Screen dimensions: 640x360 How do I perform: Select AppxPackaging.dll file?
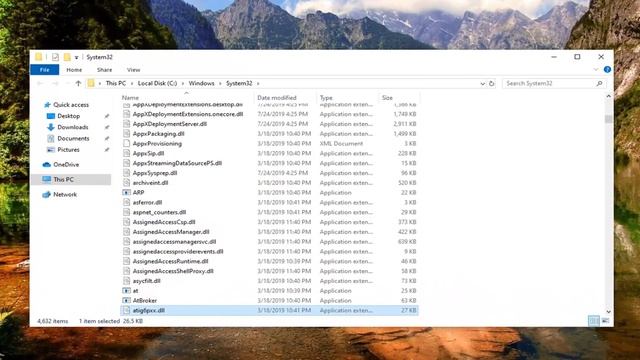pos(158,133)
